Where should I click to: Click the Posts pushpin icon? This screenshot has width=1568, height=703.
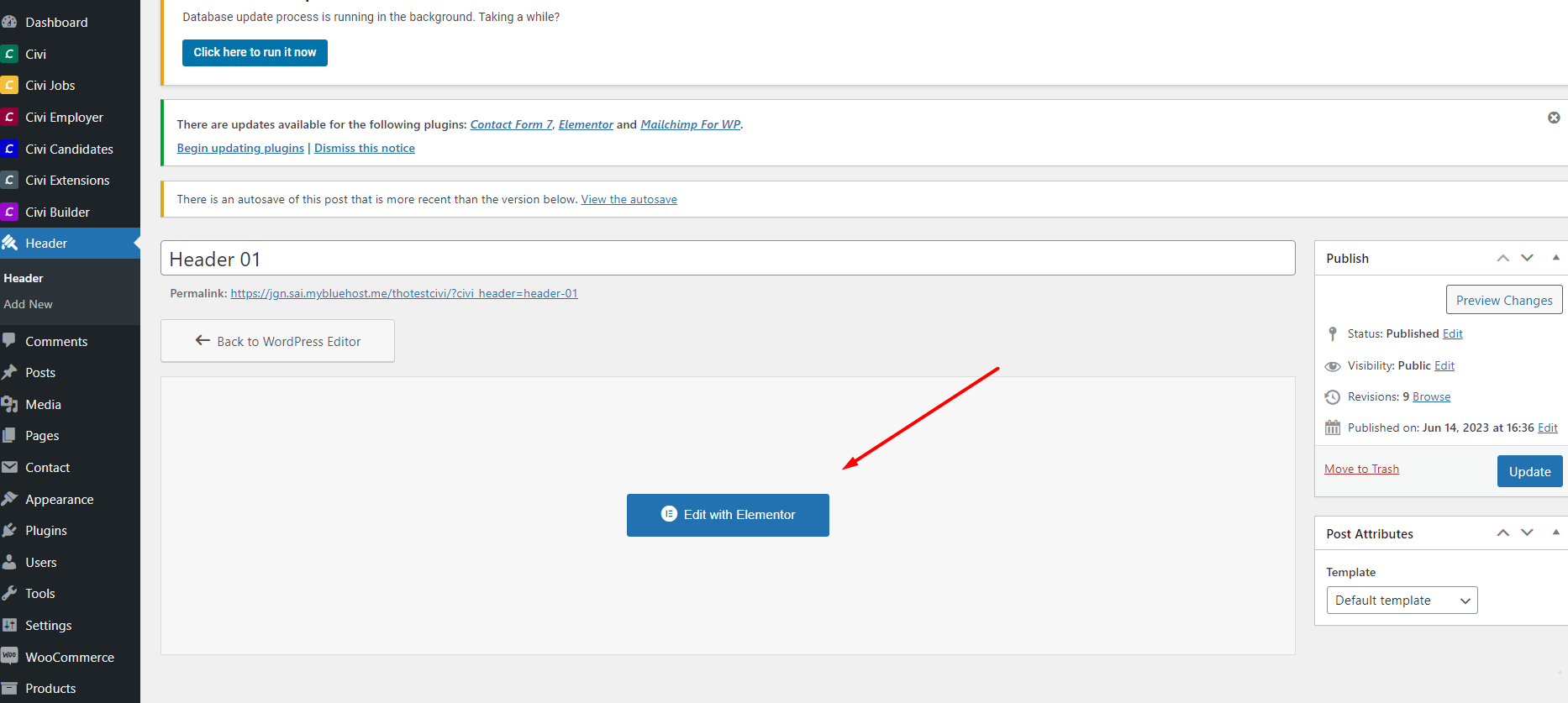click(x=9, y=372)
